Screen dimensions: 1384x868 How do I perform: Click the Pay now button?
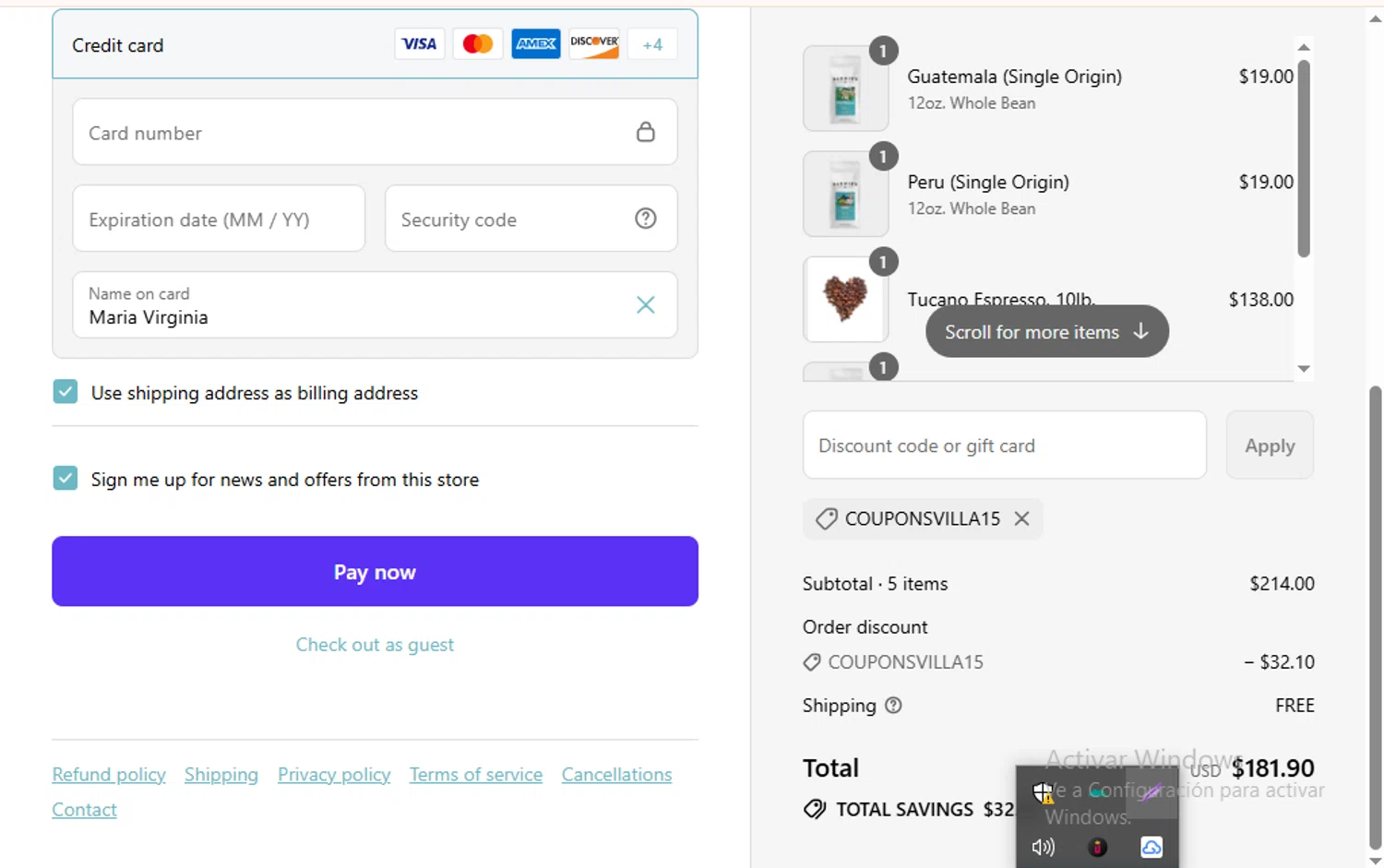(x=375, y=571)
